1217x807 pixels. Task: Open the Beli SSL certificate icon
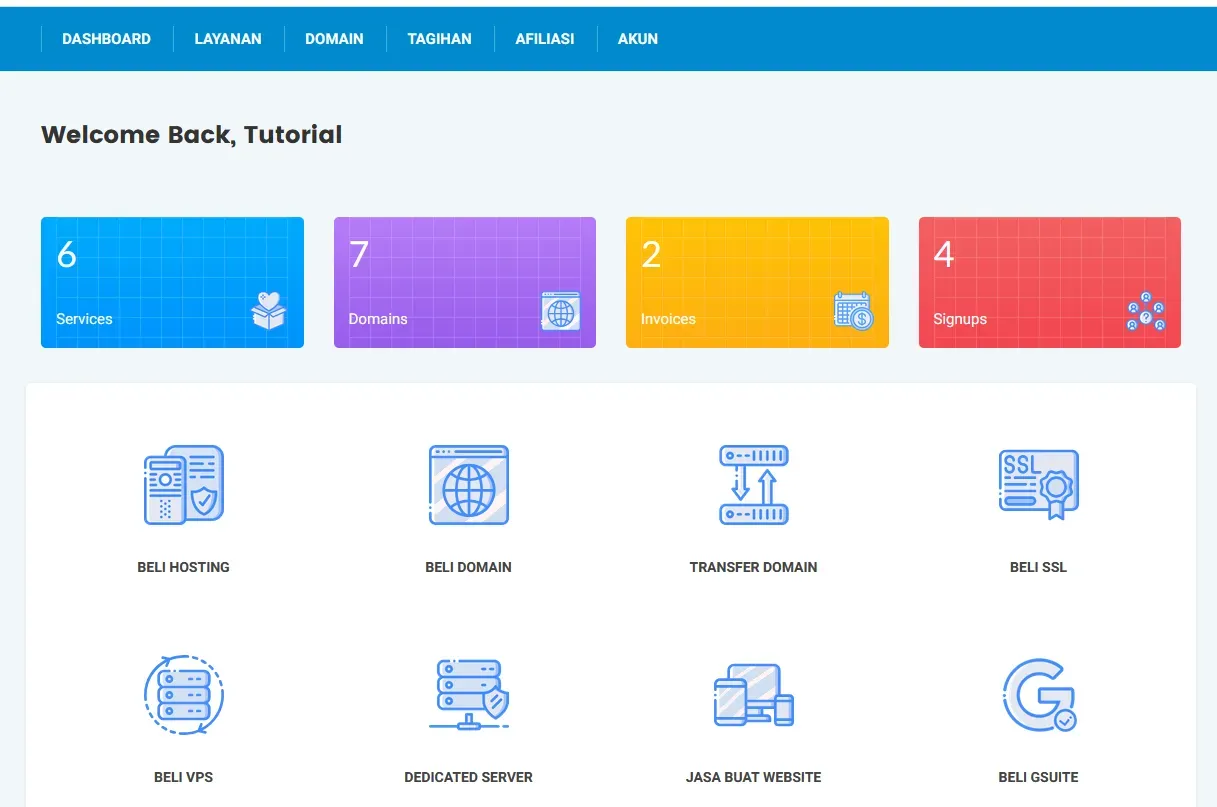[x=1039, y=485]
